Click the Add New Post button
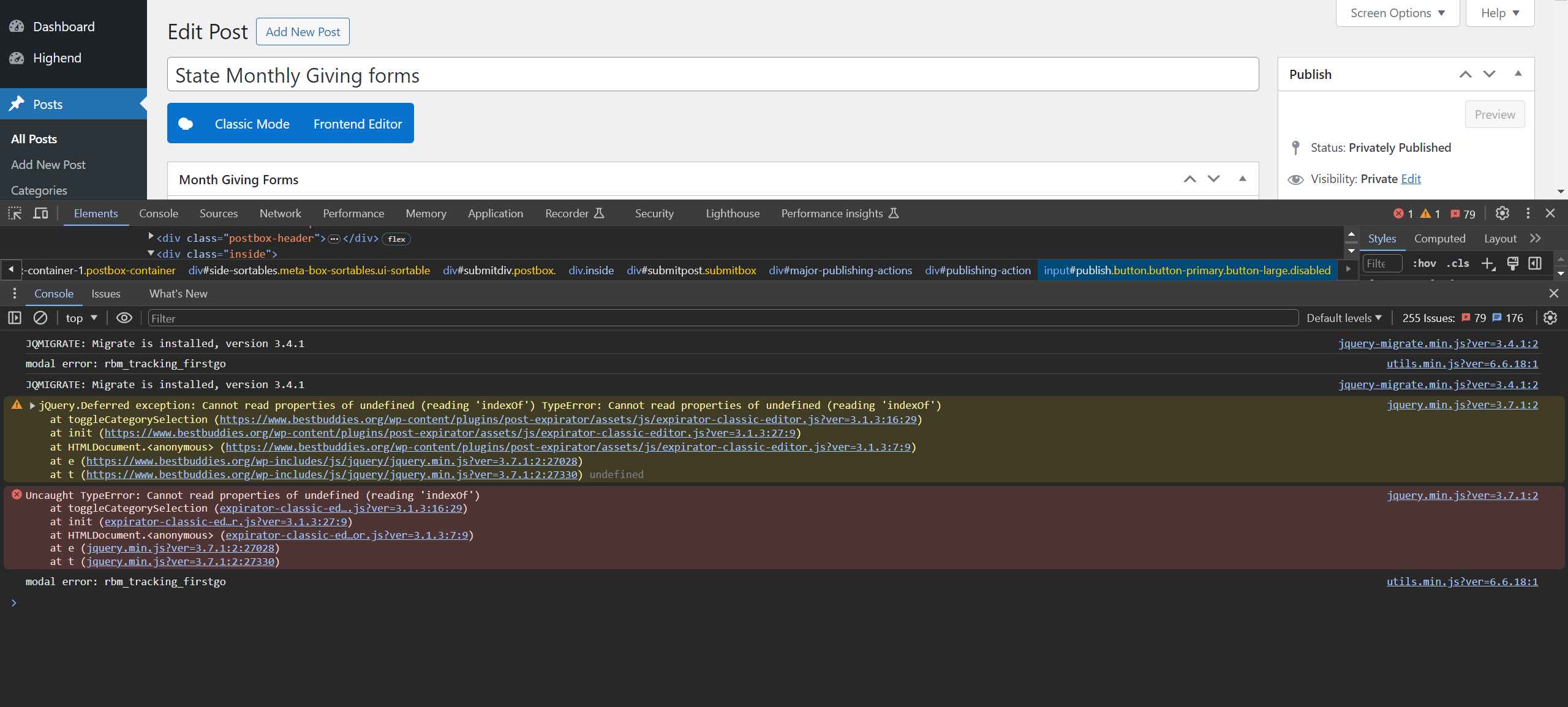This screenshot has width=1568, height=707. (x=303, y=32)
